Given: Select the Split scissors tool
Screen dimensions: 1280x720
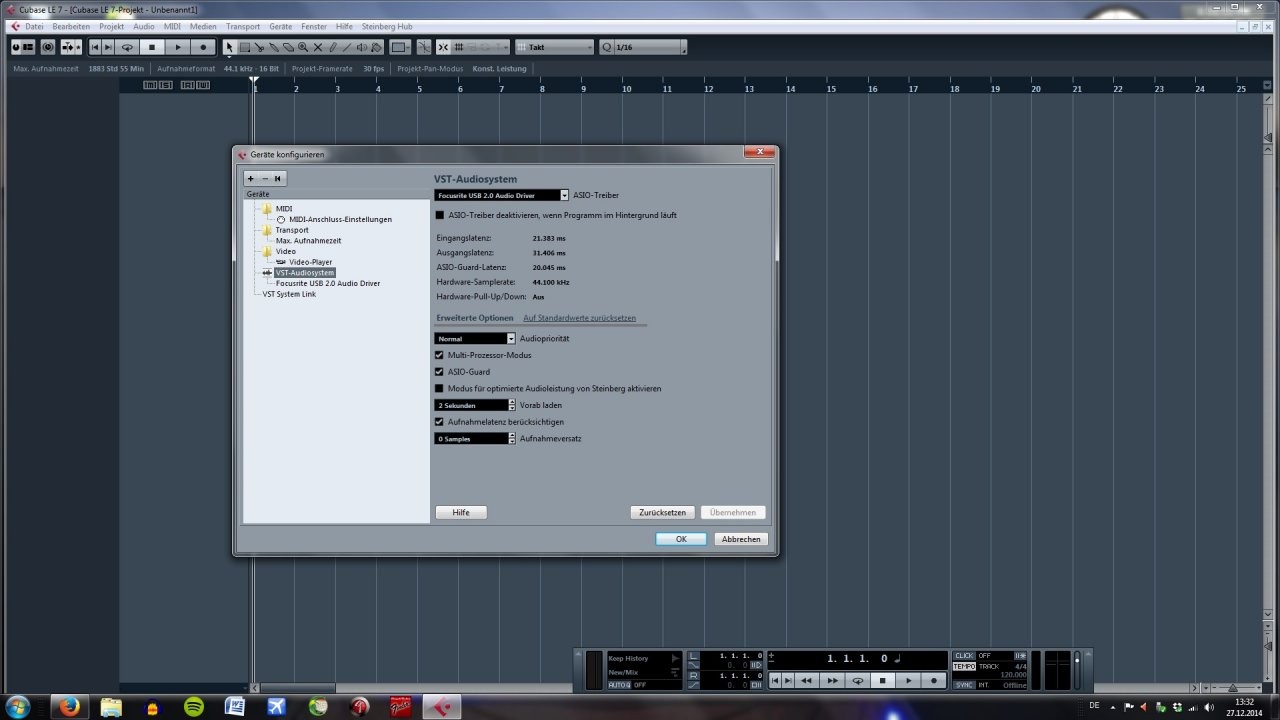Looking at the screenshot, I should point(259,47).
